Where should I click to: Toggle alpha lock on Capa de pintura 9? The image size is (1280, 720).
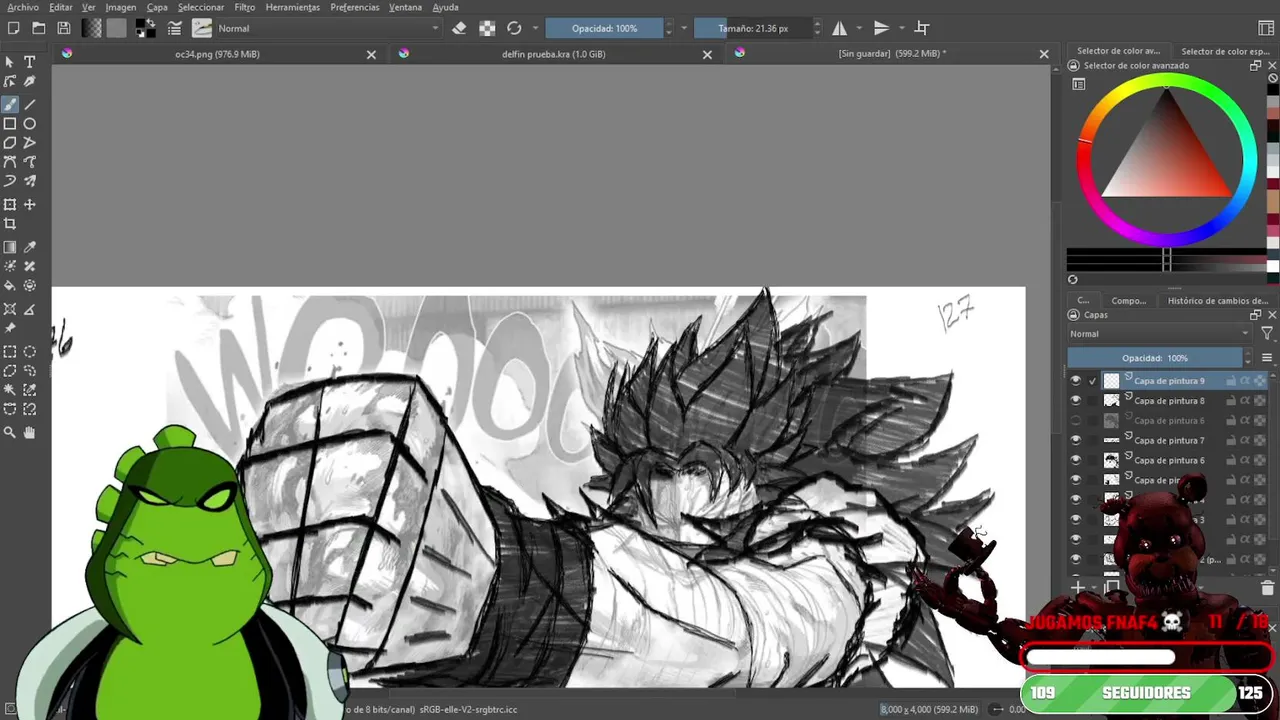(1260, 381)
